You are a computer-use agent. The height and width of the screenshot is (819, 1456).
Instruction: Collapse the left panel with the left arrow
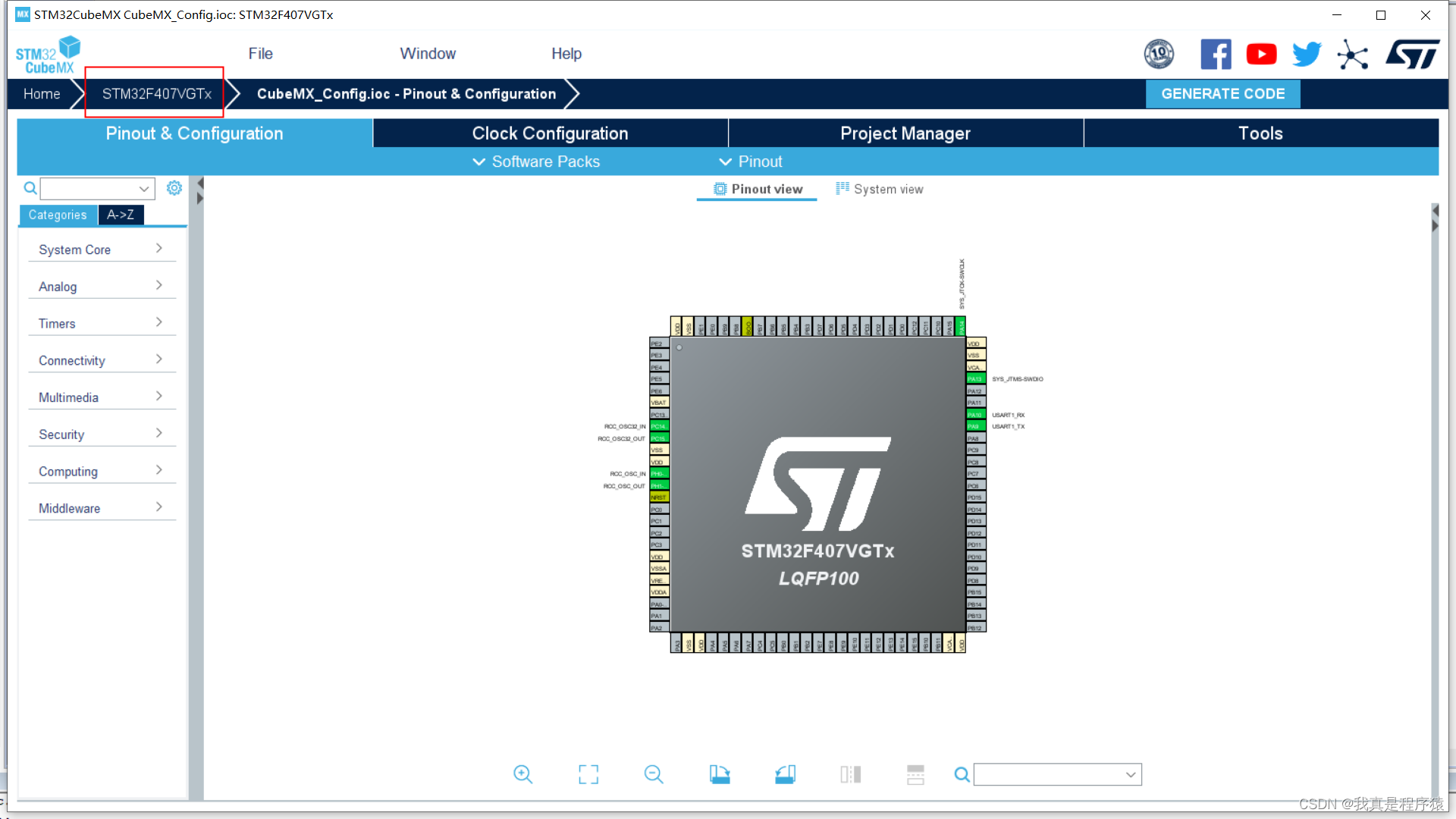[200, 184]
